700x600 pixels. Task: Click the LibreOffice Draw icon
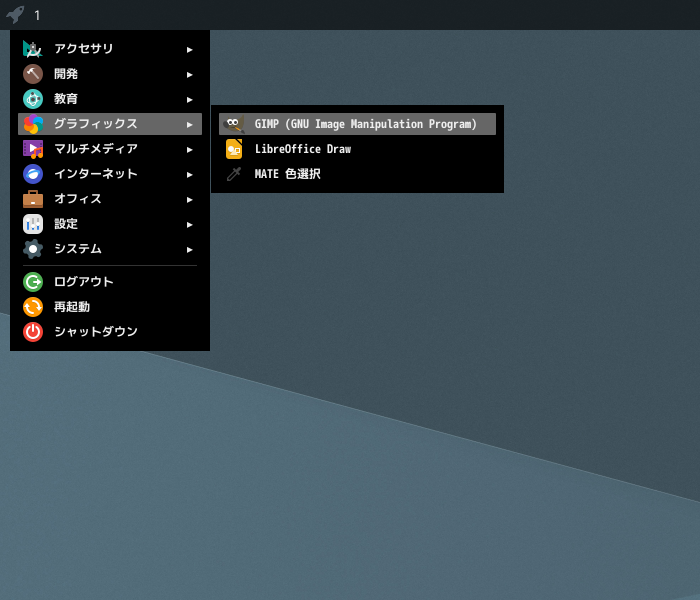point(234,149)
